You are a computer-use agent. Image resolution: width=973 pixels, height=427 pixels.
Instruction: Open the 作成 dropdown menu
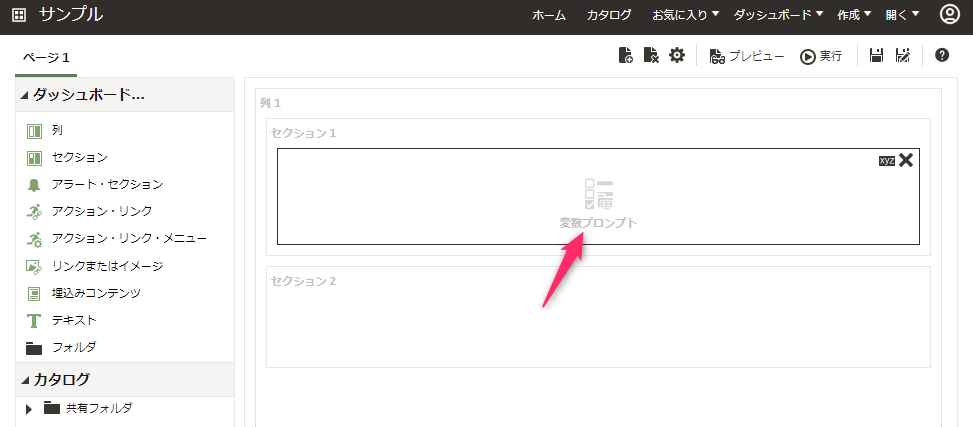(854, 15)
